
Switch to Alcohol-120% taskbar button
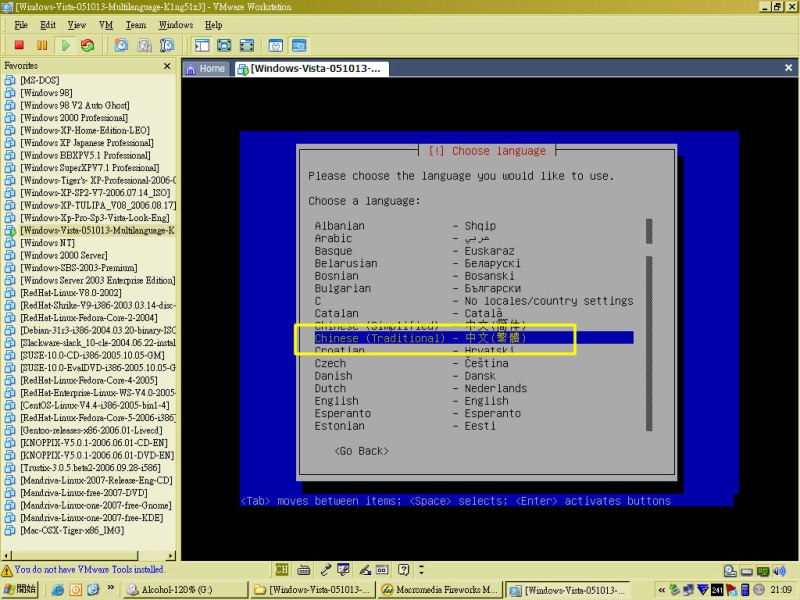coord(186,589)
